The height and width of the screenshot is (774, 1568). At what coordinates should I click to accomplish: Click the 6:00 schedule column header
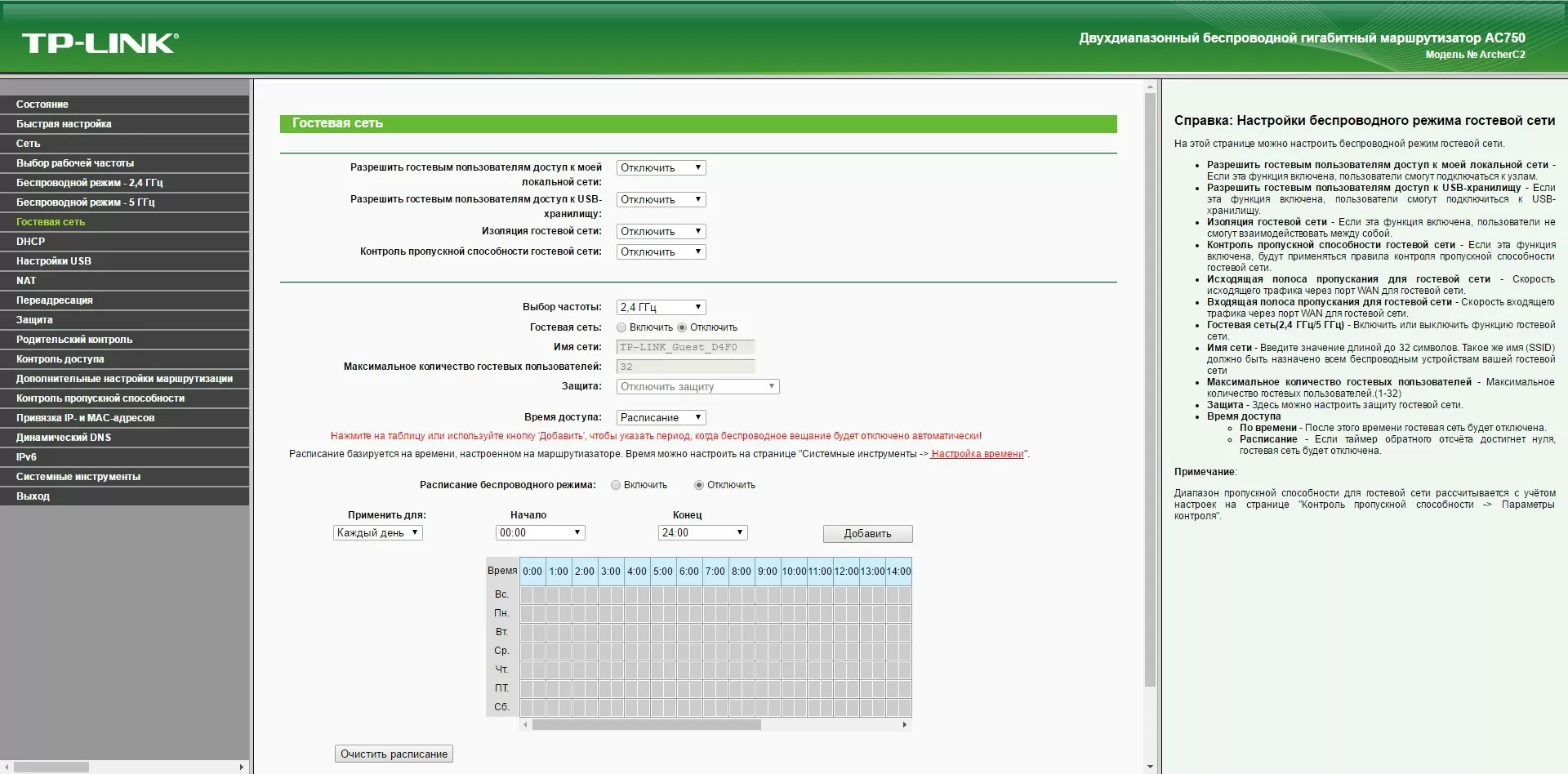(689, 572)
